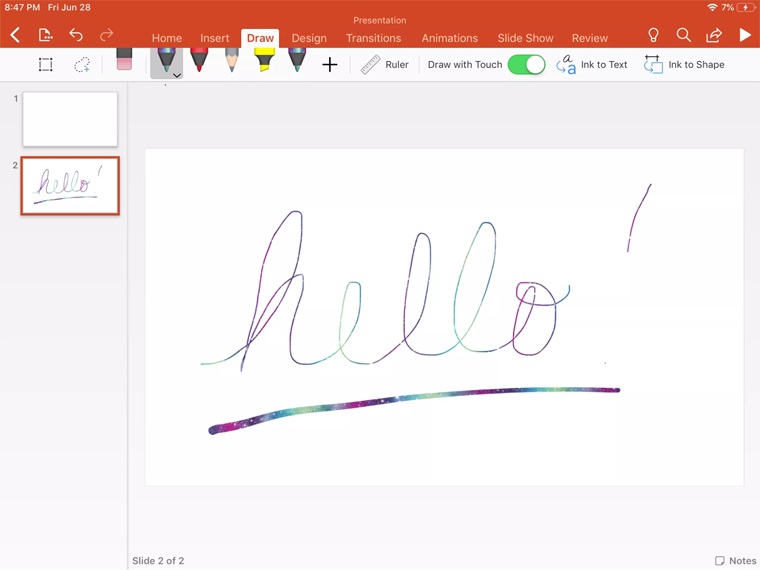Click the Ink to Shape label
This screenshot has width=760, height=570.
697,64
